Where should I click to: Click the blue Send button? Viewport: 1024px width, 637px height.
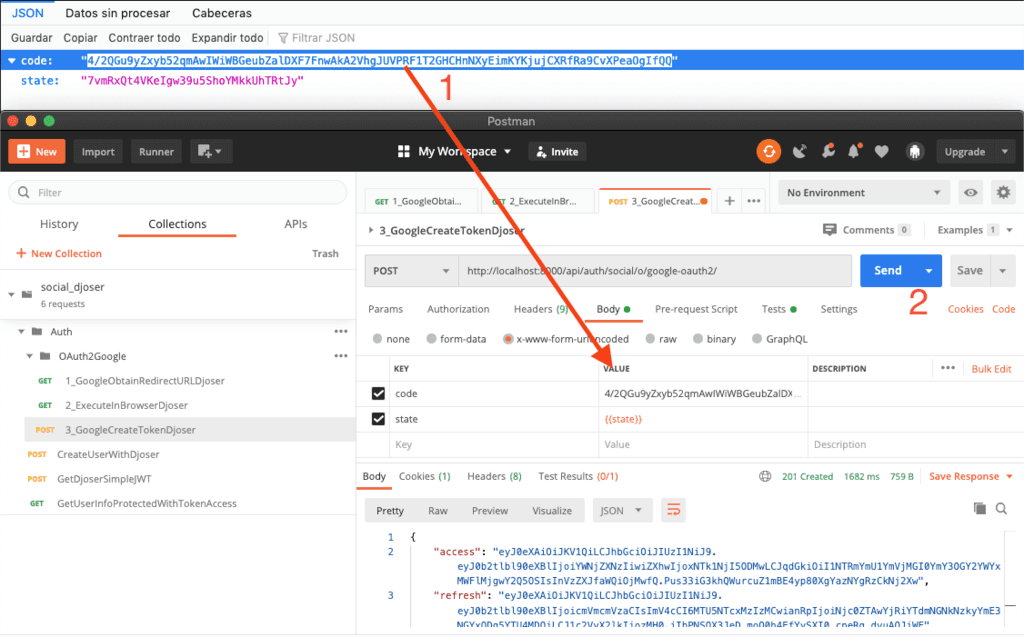[888, 270]
